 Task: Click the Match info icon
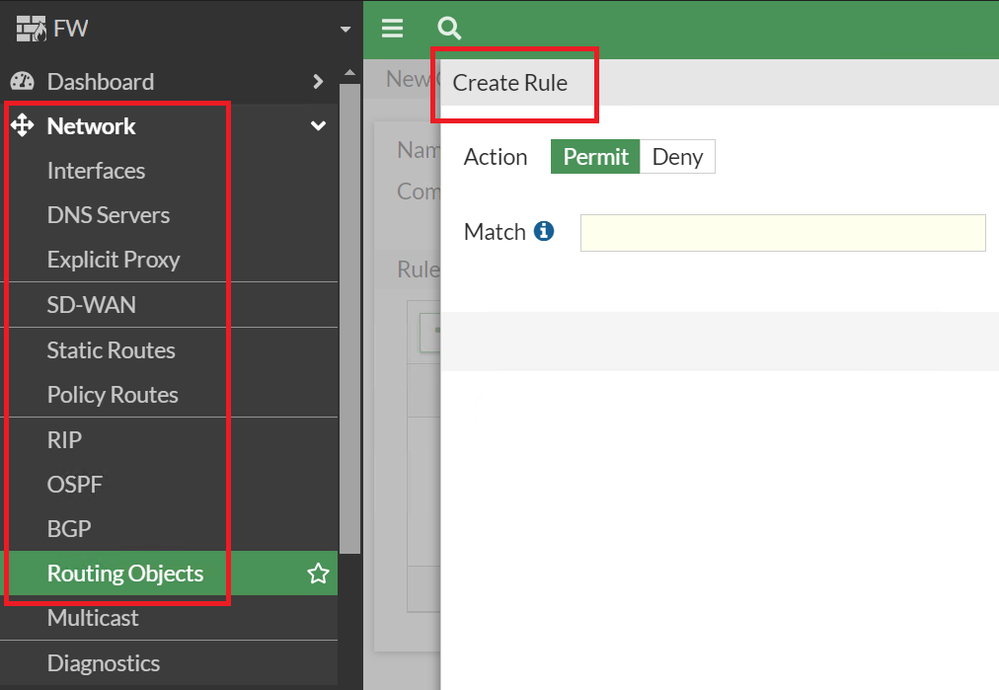[x=544, y=231]
